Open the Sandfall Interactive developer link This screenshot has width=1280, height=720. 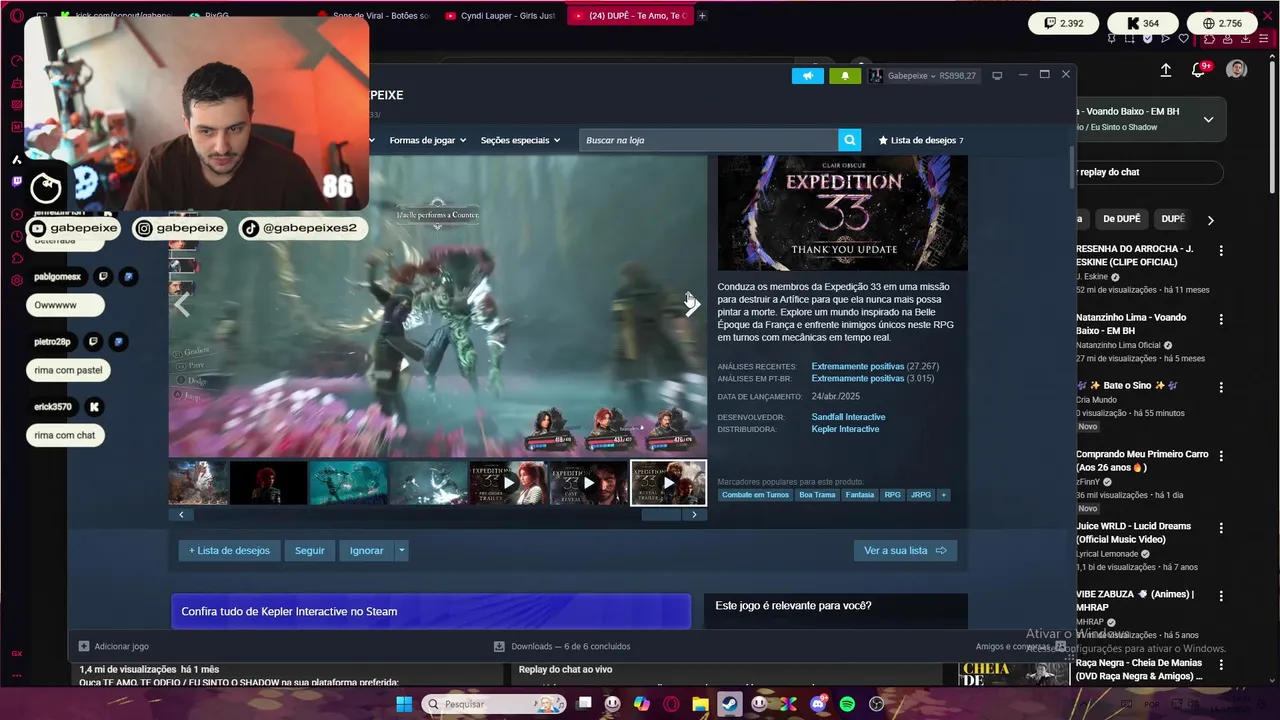(x=848, y=417)
